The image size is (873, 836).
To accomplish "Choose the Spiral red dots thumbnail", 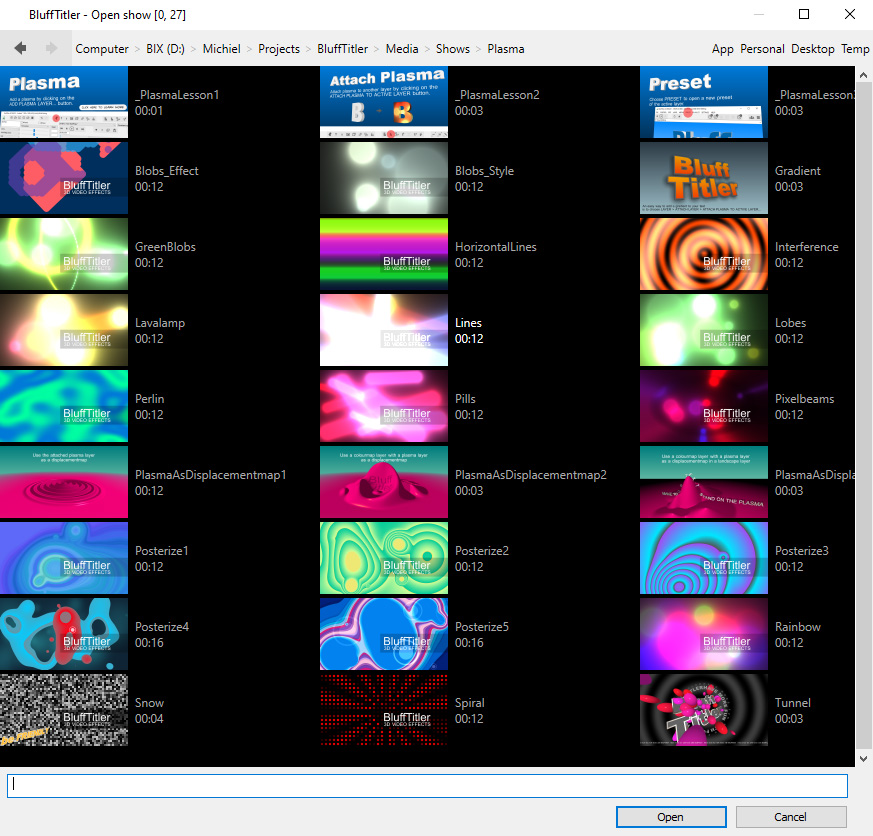I will pos(384,711).
